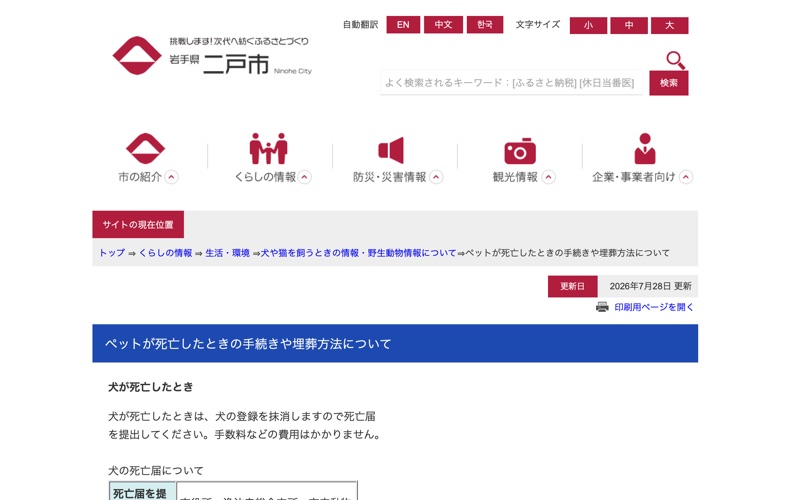Click the 2026年7月28日 更新 date text
The height and width of the screenshot is (500, 800).
(651, 286)
